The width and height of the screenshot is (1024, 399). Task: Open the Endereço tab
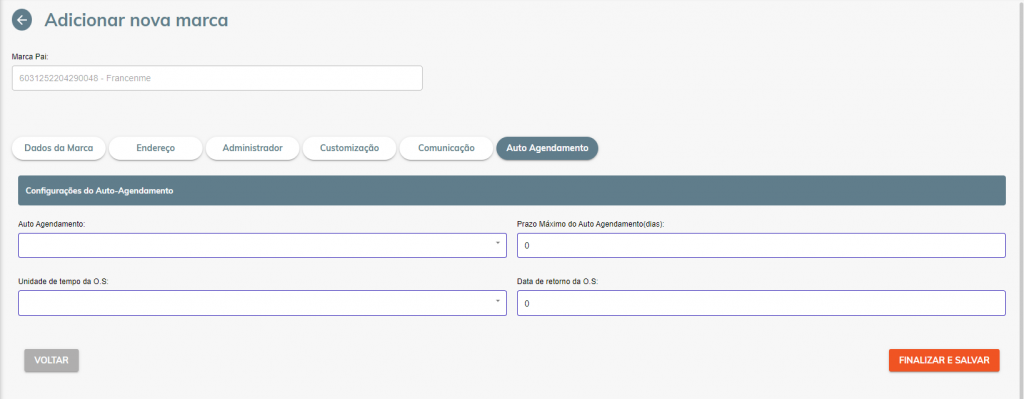pos(155,148)
